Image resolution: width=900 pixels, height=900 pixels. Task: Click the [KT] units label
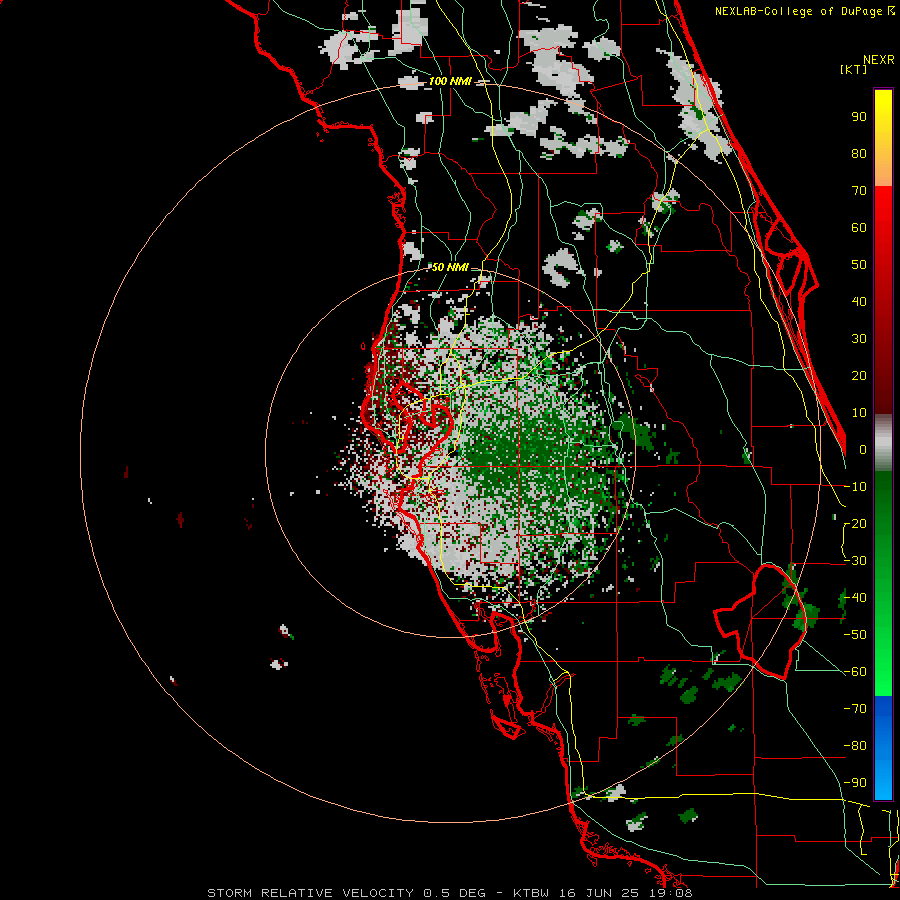pyautogui.click(x=854, y=69)
